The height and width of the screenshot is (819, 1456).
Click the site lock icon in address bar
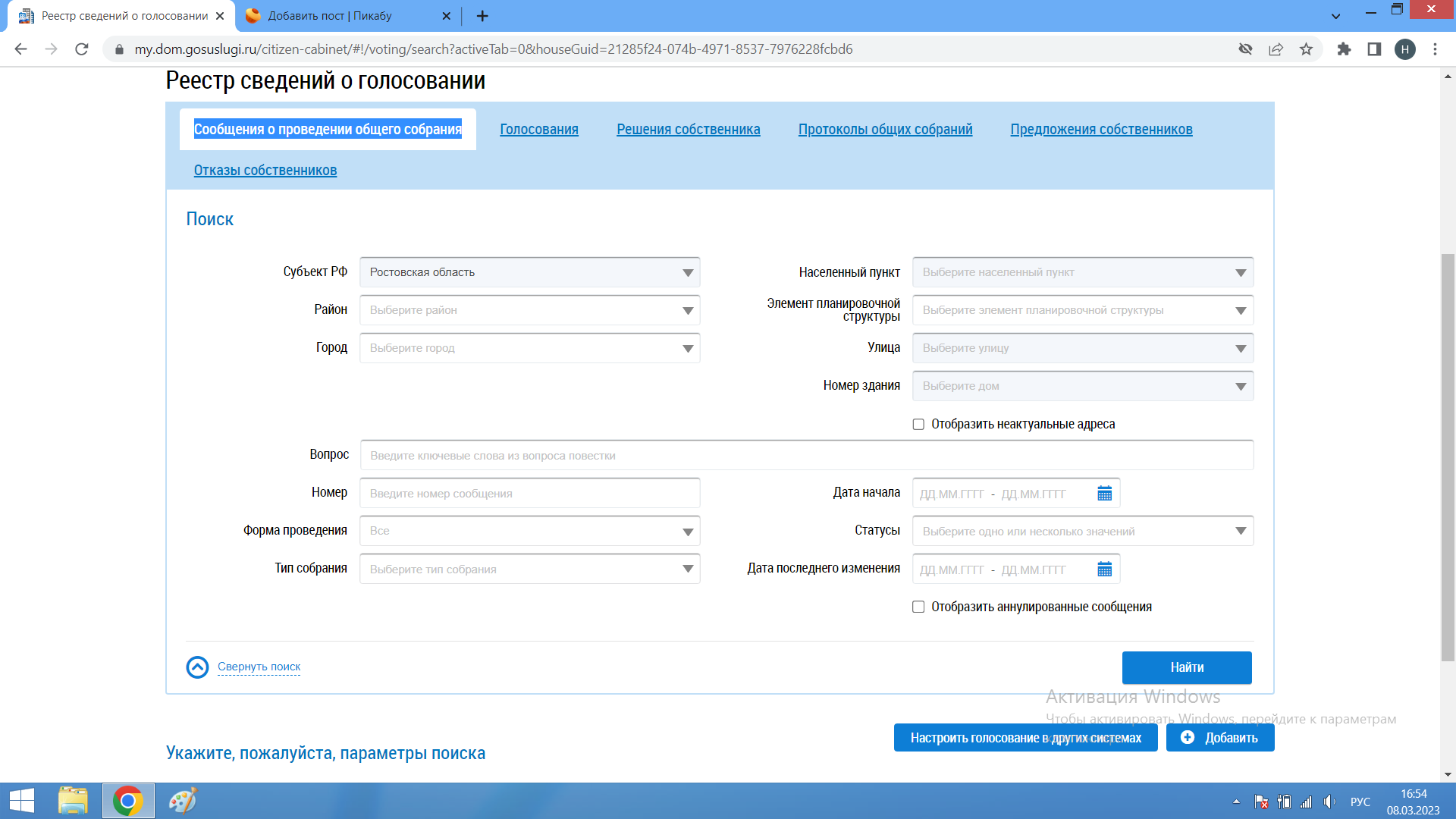tap(119, 49)
